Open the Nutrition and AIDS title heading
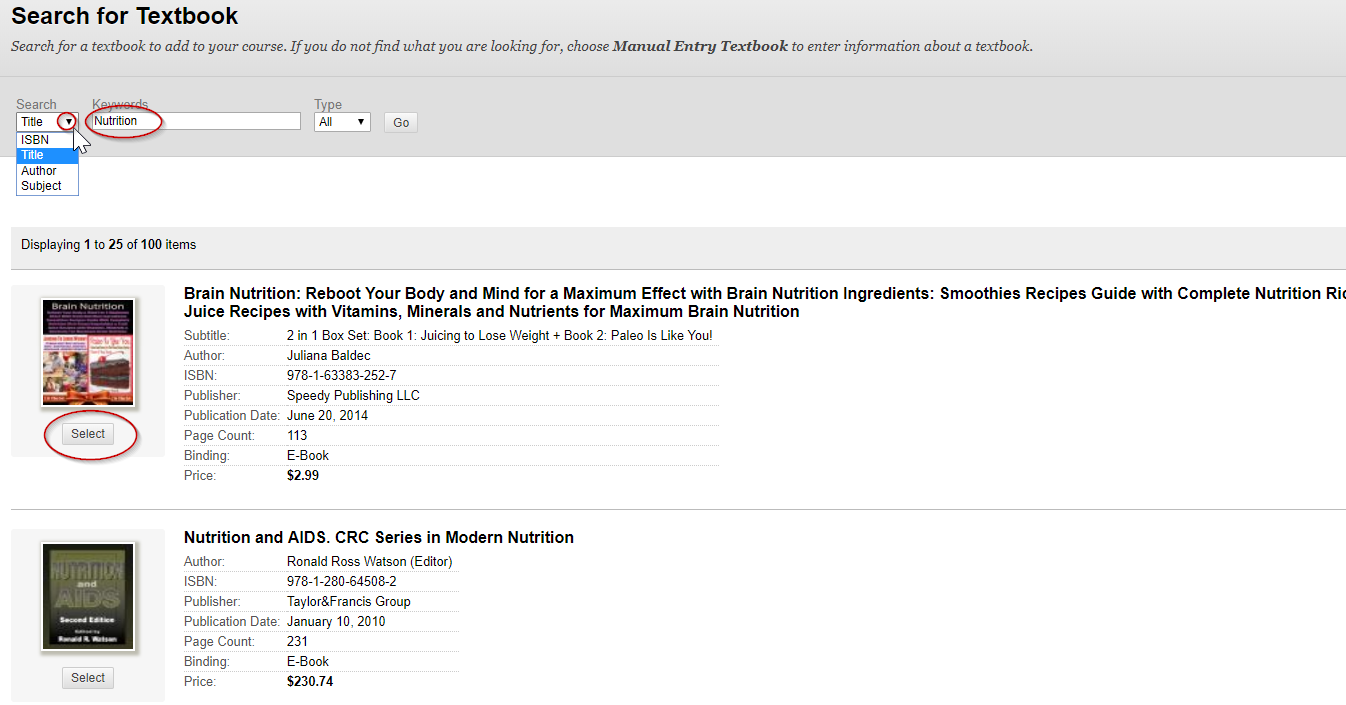Image resolution: width=1346 pixels, height=705 pixels. coord(379,538)
